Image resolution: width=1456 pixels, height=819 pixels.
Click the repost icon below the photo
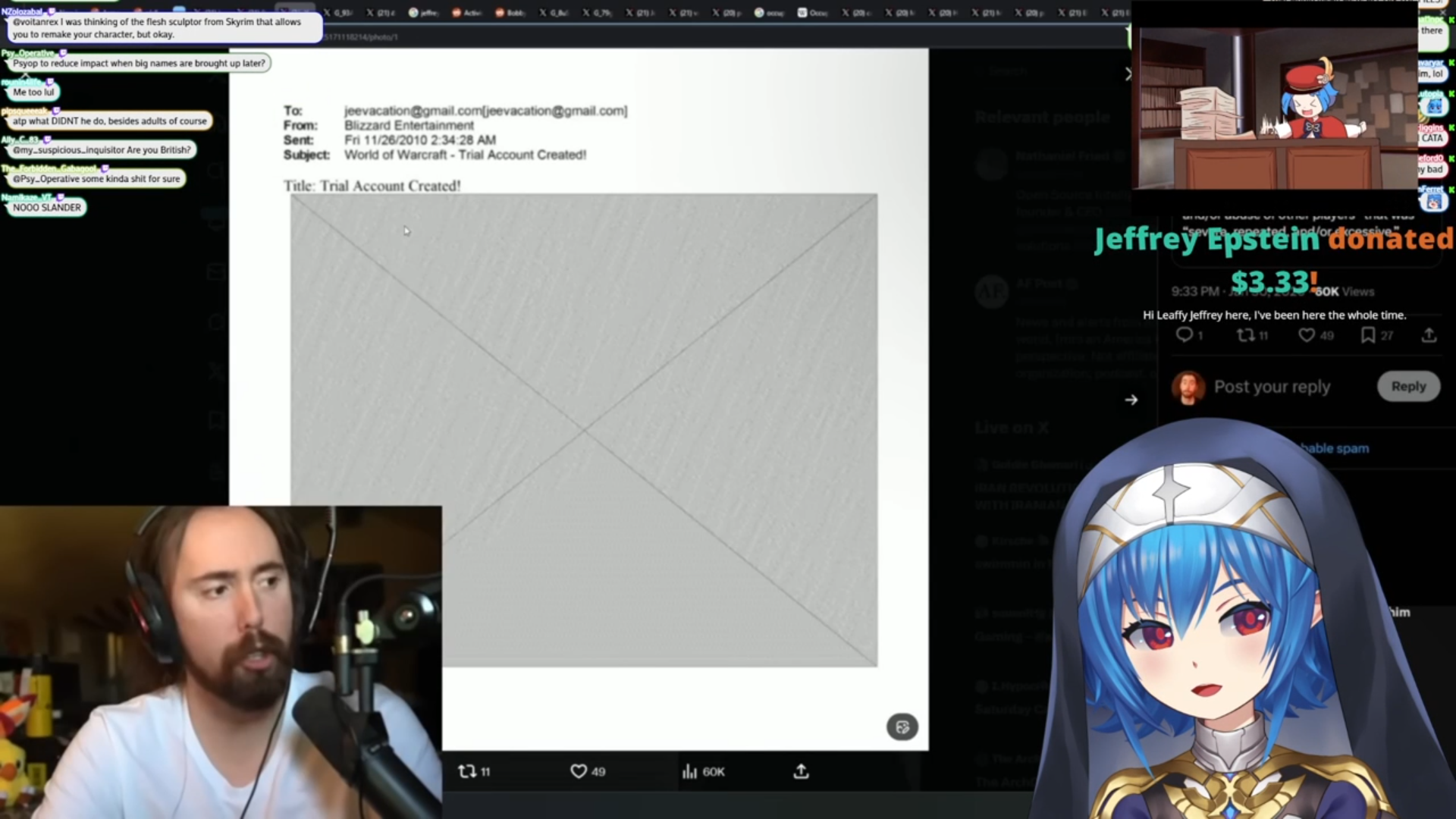click(467, 771)
